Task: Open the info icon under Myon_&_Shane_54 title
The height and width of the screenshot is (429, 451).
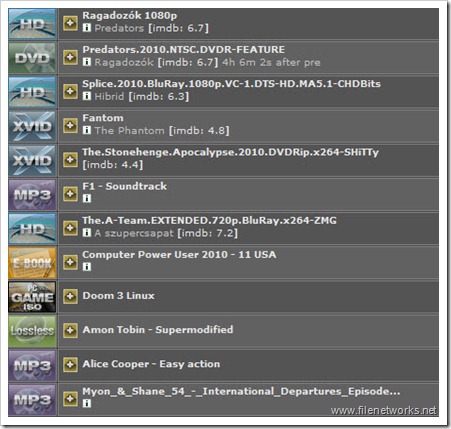Action: coord(87,403)
